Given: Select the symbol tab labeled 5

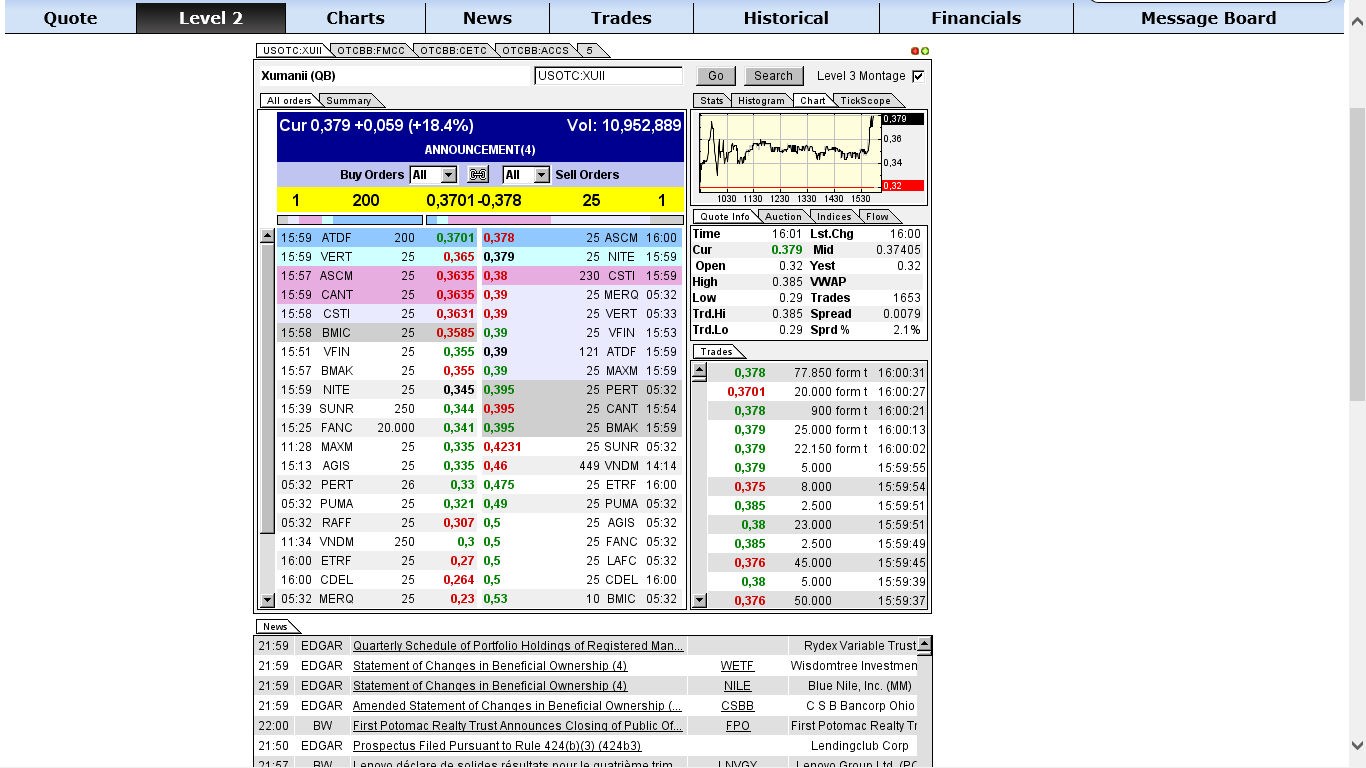Looking at the screenshot, I should (590, 51).
